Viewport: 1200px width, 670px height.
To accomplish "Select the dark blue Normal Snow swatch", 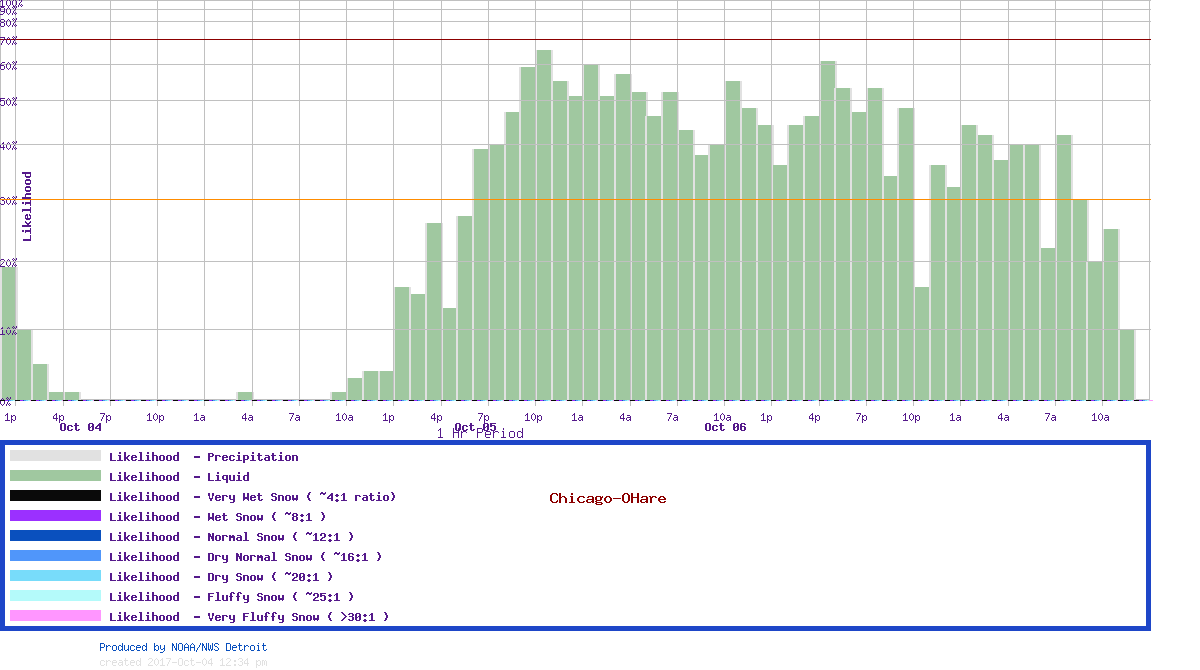I will click(55, 536).
